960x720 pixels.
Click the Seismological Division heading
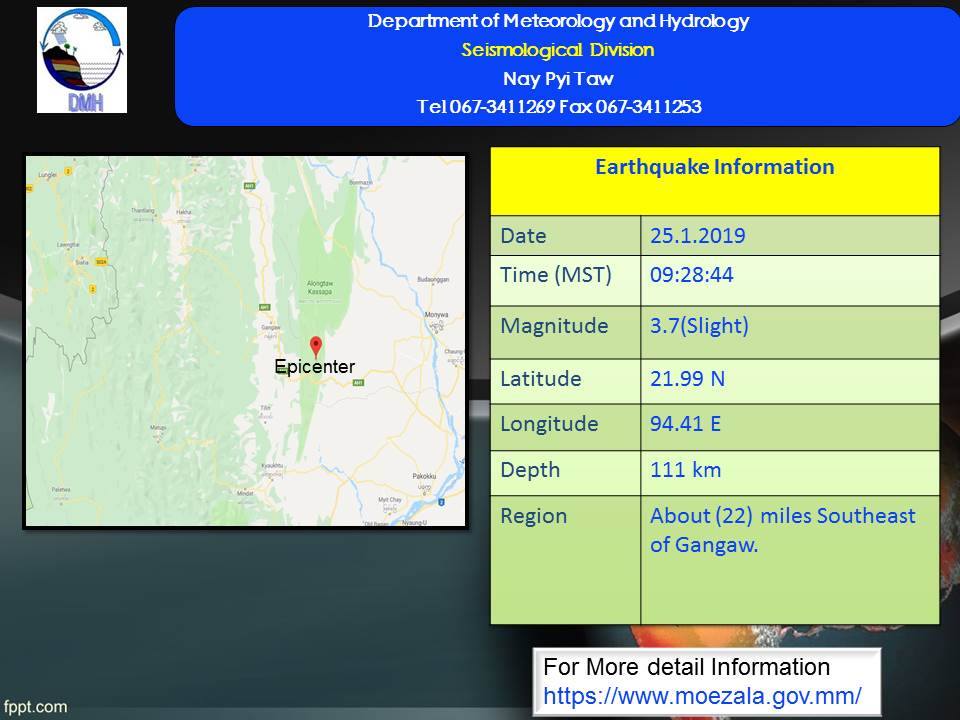(x=558, y=50)
